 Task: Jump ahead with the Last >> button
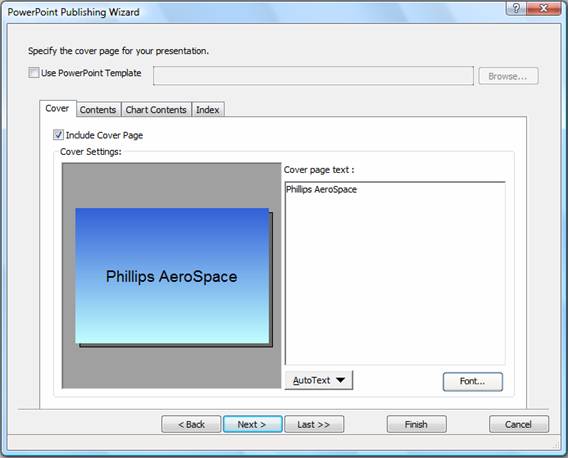point(314,424)
